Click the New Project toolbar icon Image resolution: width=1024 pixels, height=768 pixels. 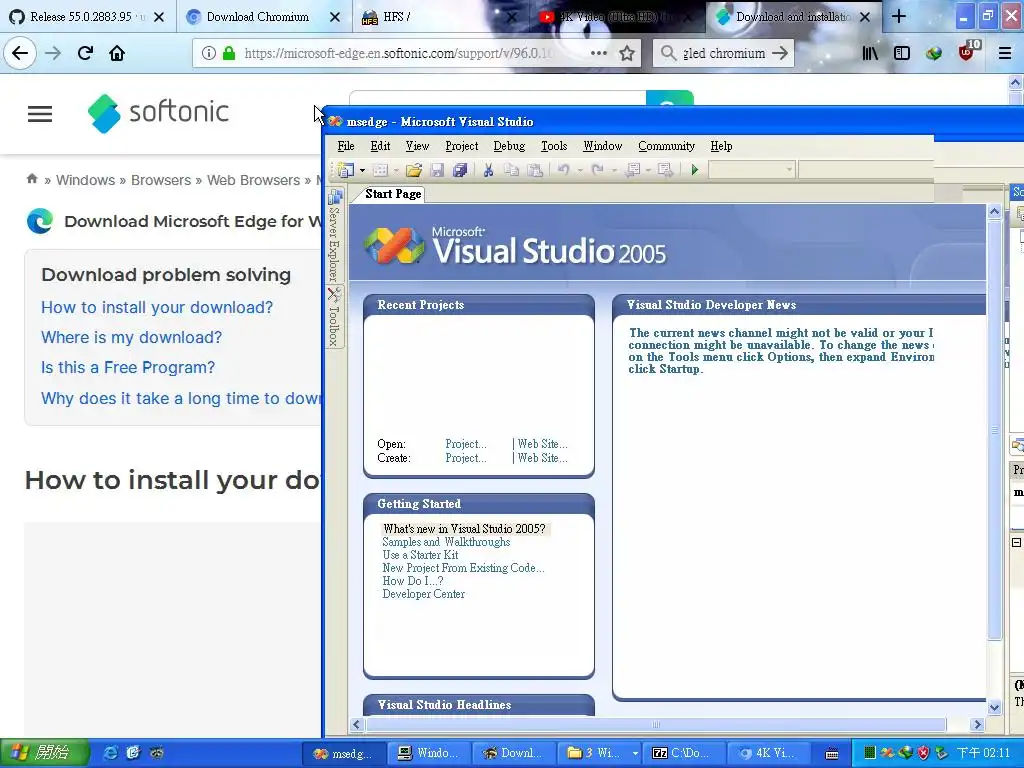pos(346,170)
